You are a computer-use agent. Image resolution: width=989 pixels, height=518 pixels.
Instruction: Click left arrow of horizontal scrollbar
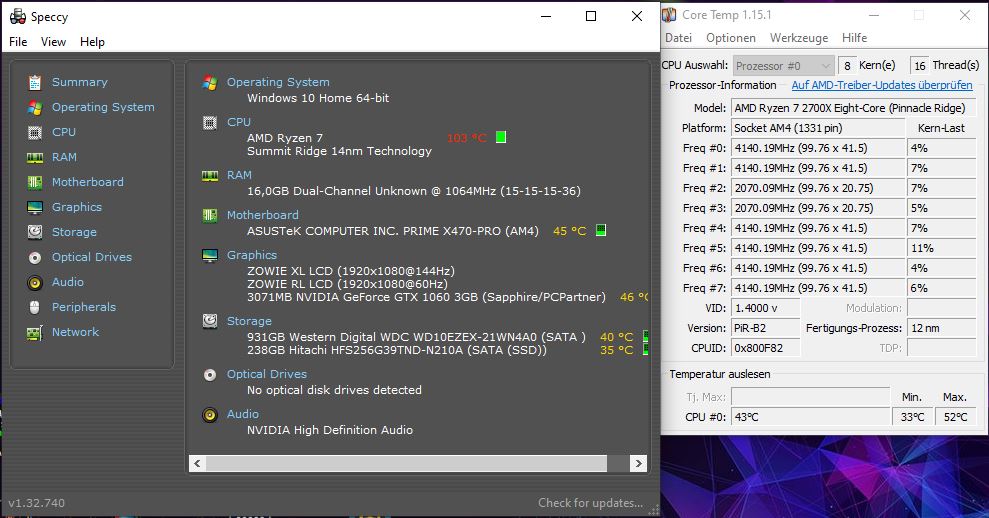coord(197,463)
